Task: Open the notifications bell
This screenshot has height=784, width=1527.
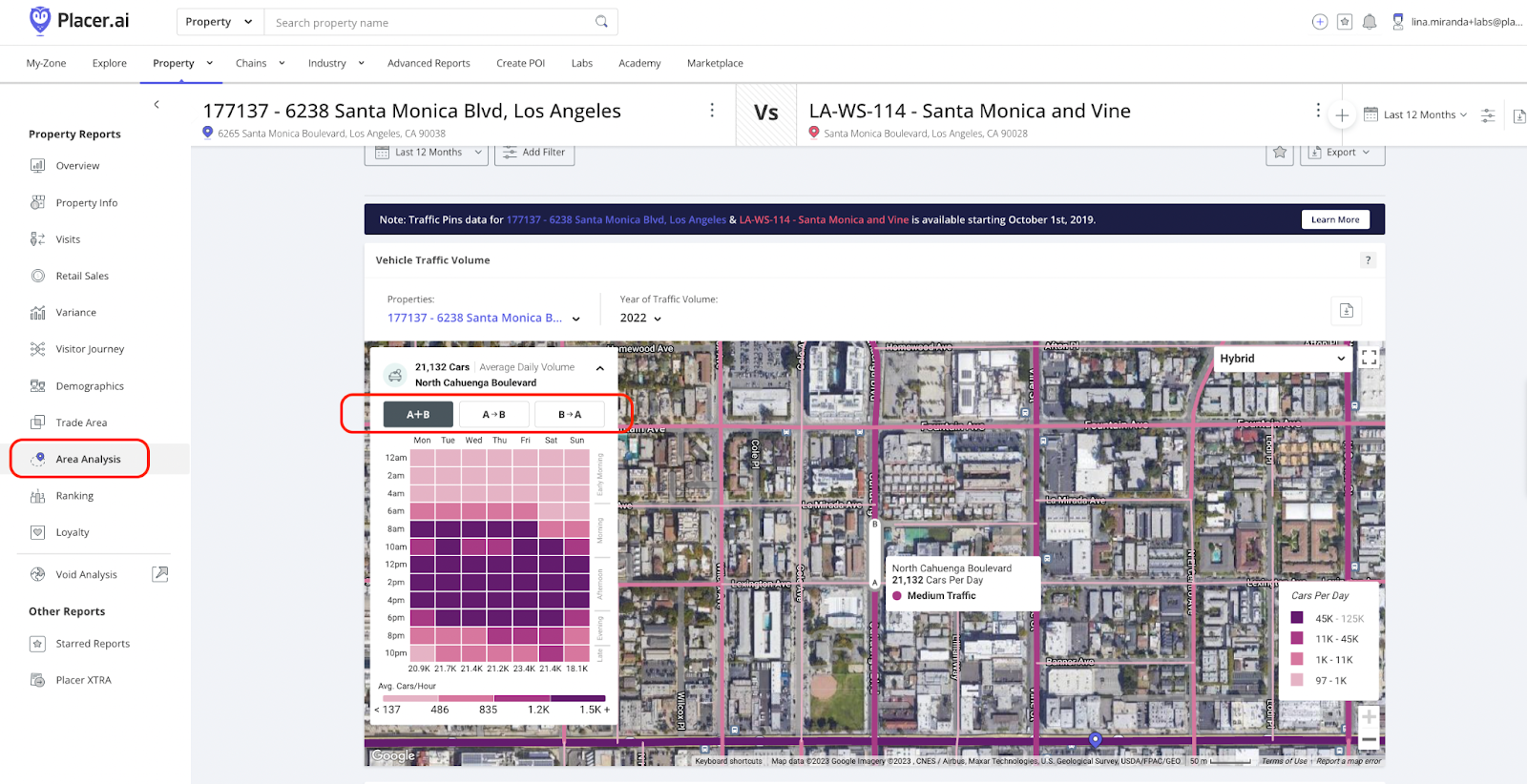Action: click(x=1370, y=22)
